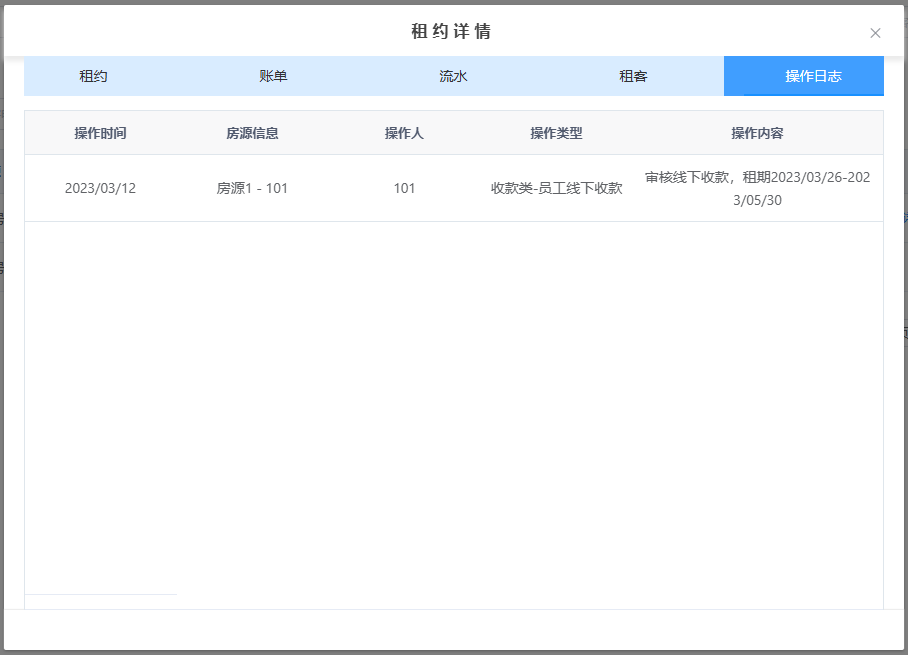
Task: Click the blank footer bar of the dialog
Action: (454, 629)
